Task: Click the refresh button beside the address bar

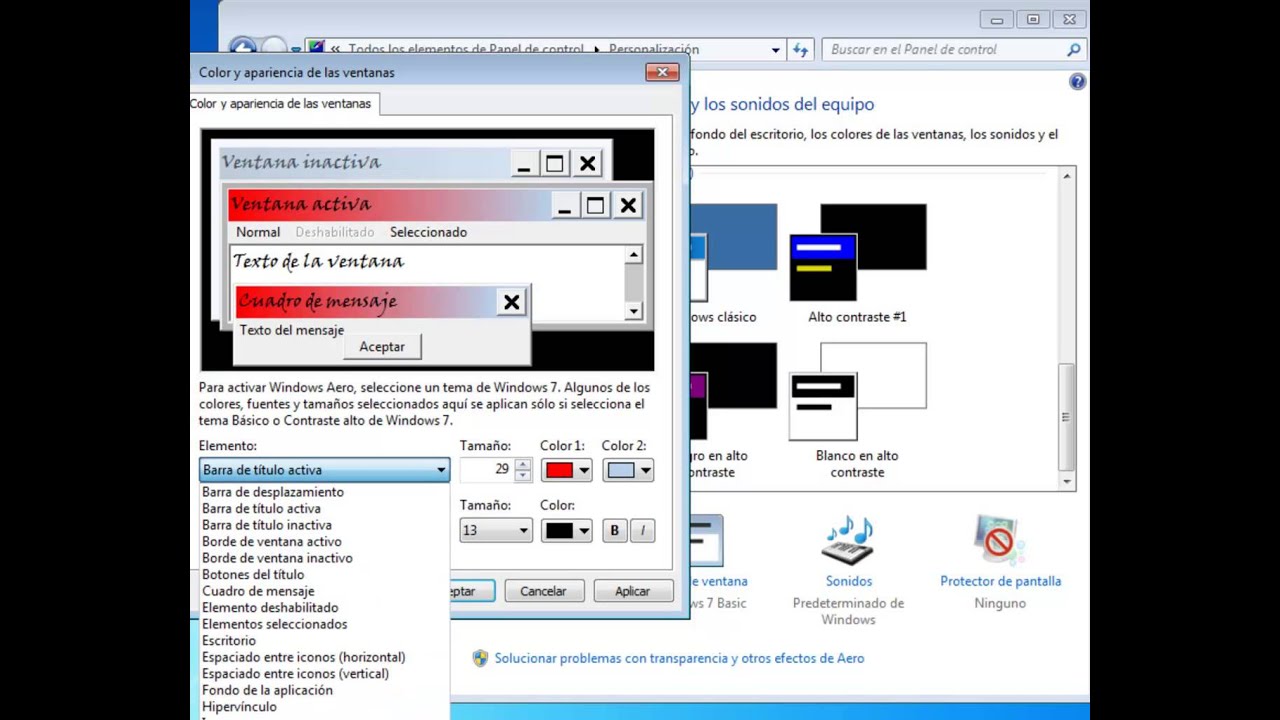Action: [800, 49]
